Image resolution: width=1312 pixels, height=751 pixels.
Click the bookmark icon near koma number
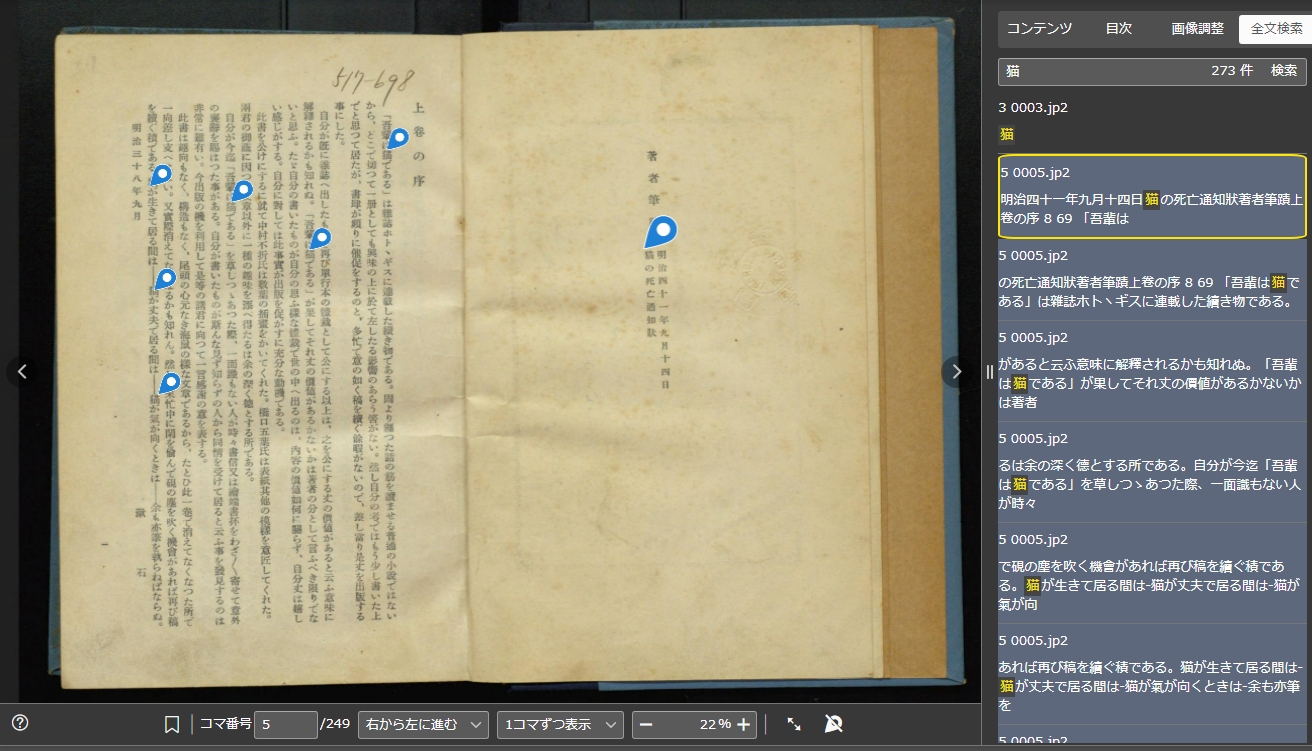pos(172,724)
